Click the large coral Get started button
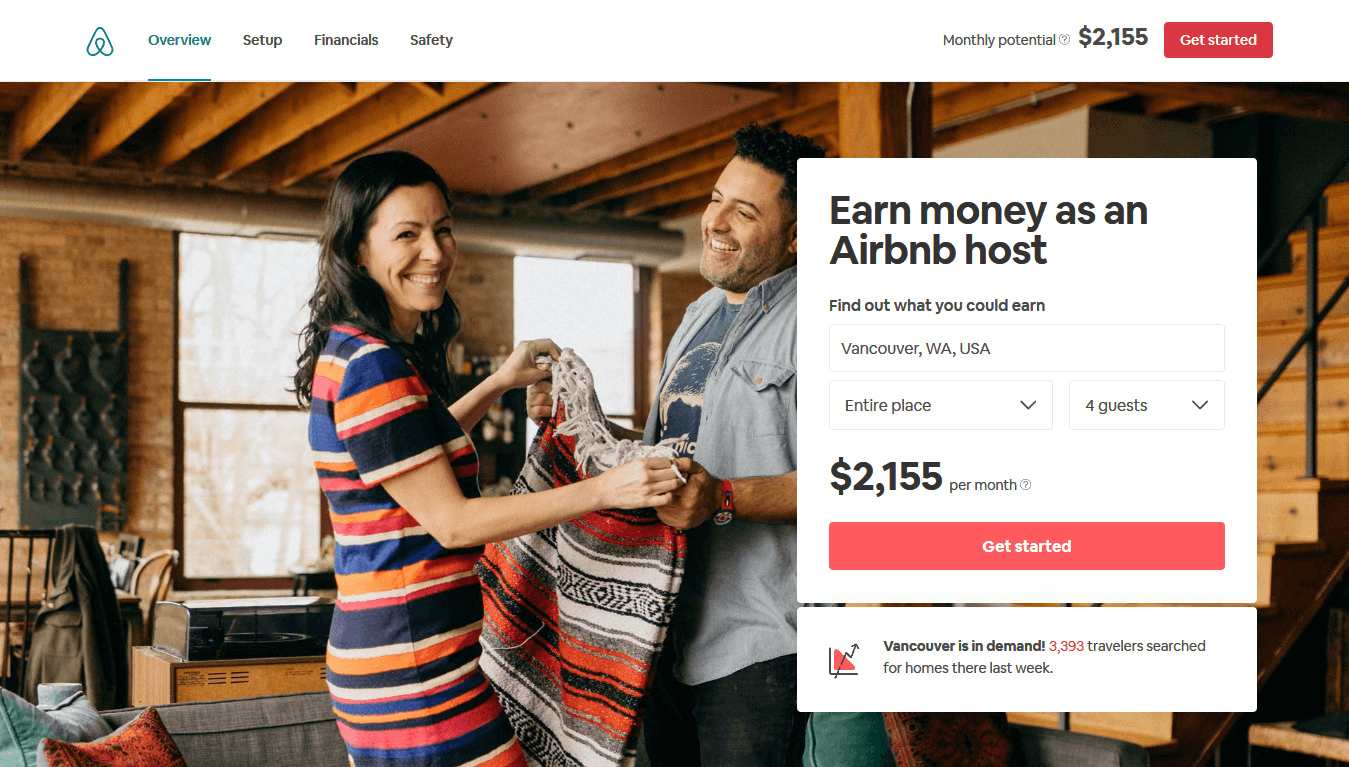The width and height of the screenshot is (1349, 767). 1026,546
